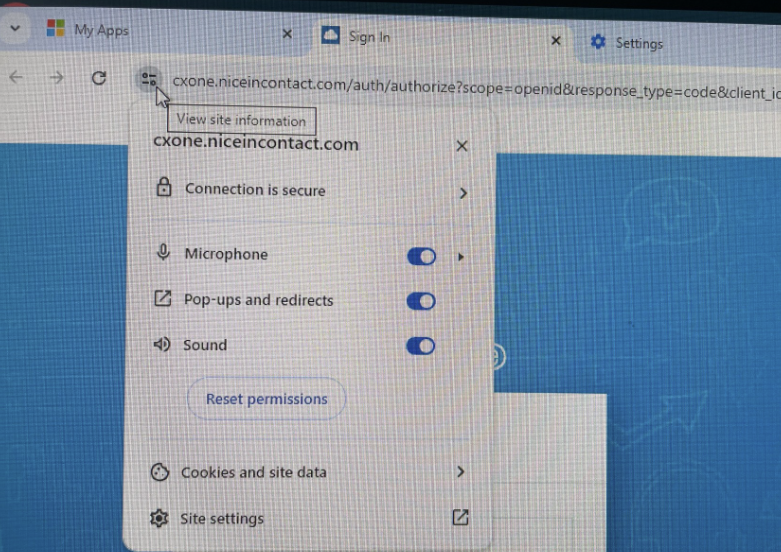This screenshot has height=552, width=781.
Task: Click the Sound label text
Action: coord(205,345)
